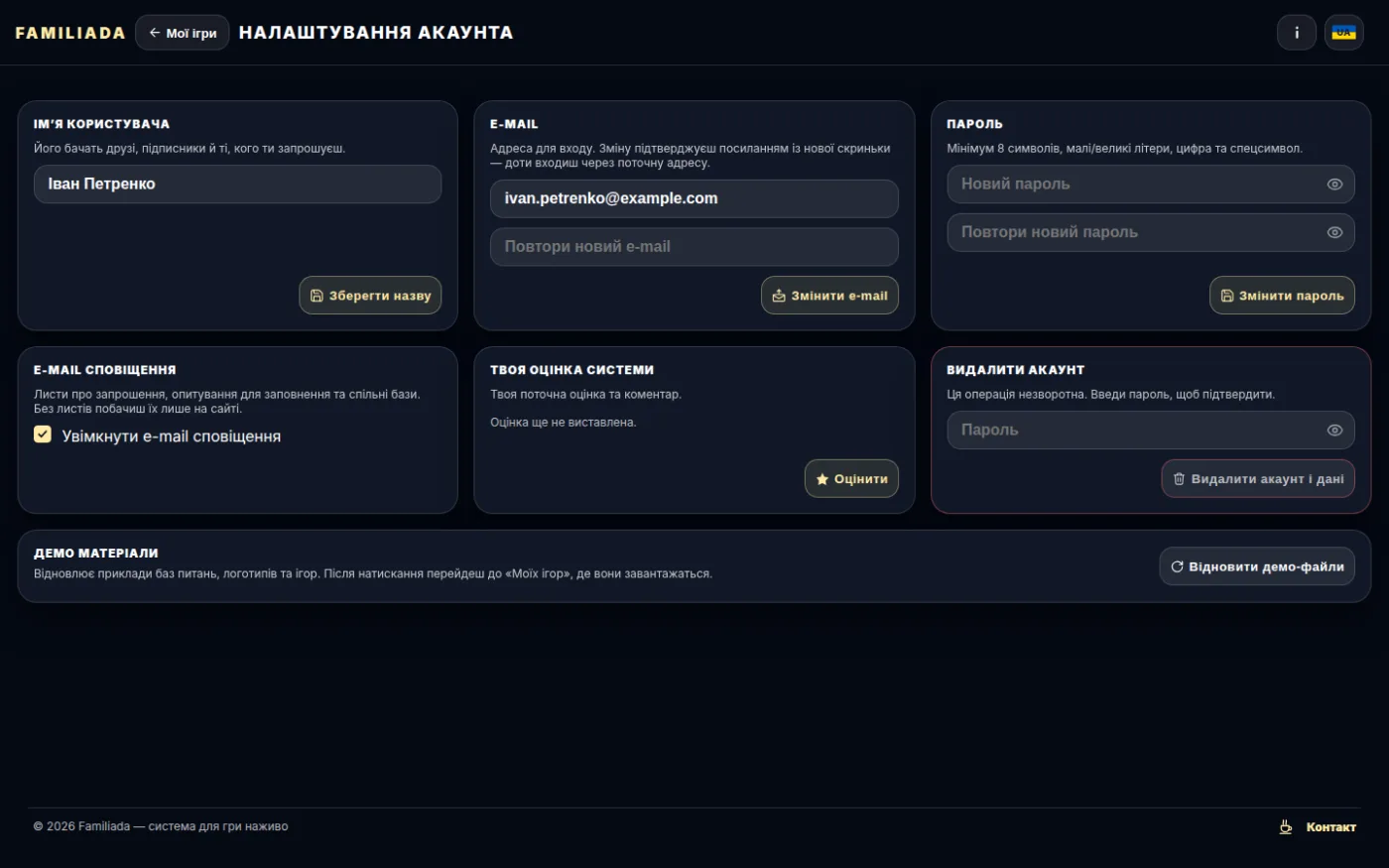Click the ПАРОЛЬ card heading
Image resolution: width=1389 pixels, height=868 pixels.
pyautogui.click(x=975, y=124)
